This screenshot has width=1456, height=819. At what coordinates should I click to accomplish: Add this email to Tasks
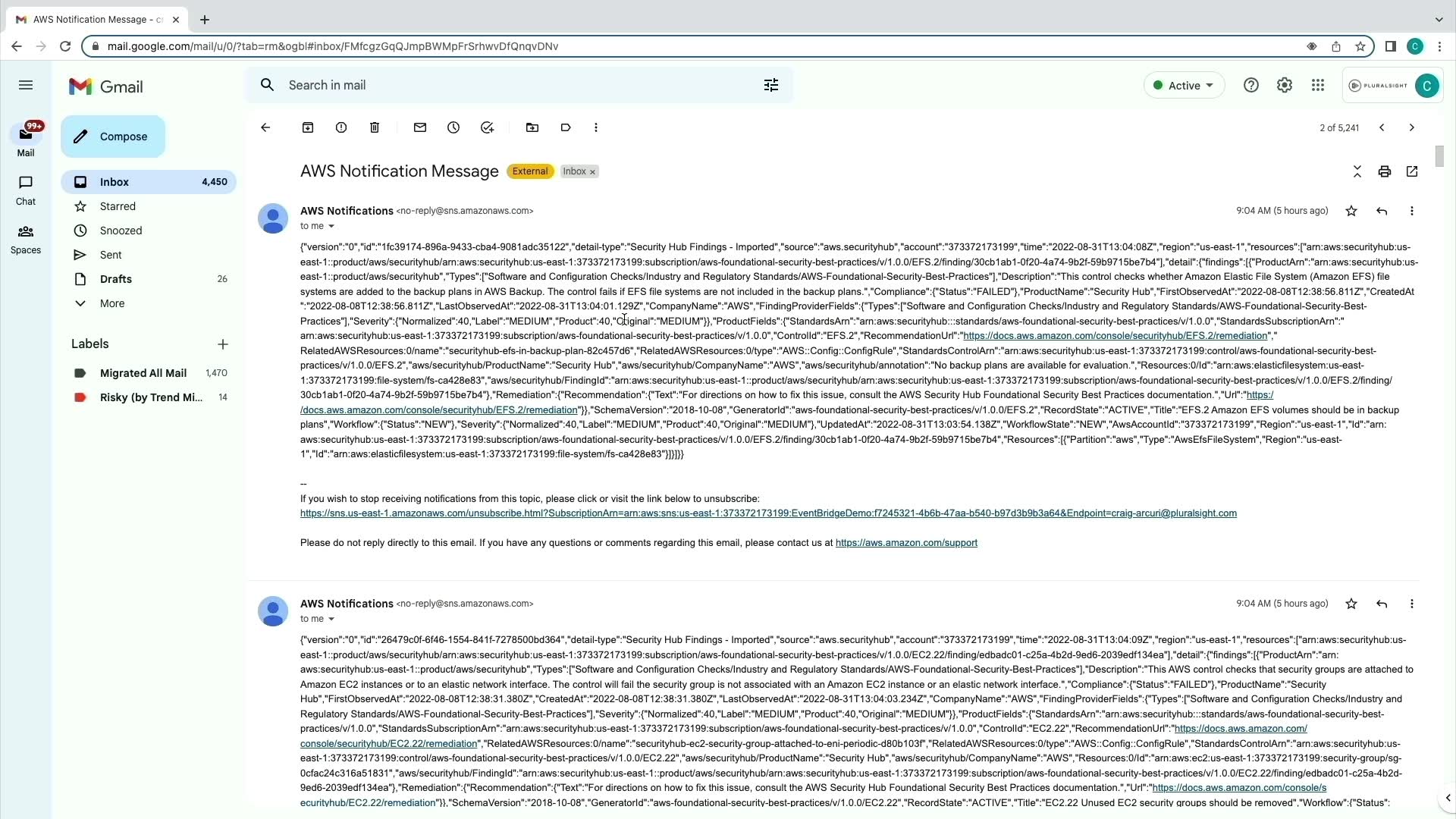[x=487, y=127]
